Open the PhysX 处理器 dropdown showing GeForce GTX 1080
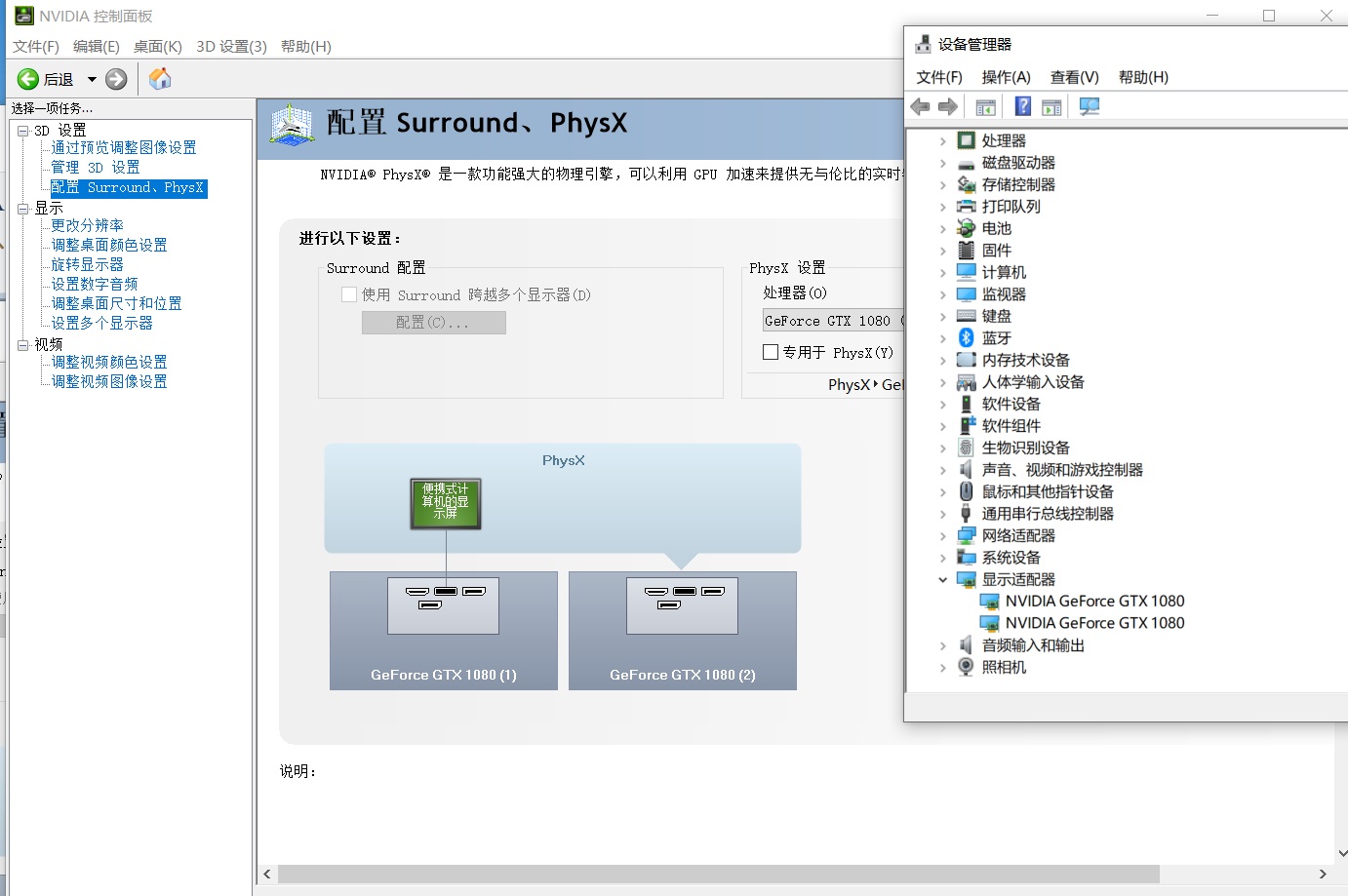Screen dimensions: 1348x896 point(834,321)
